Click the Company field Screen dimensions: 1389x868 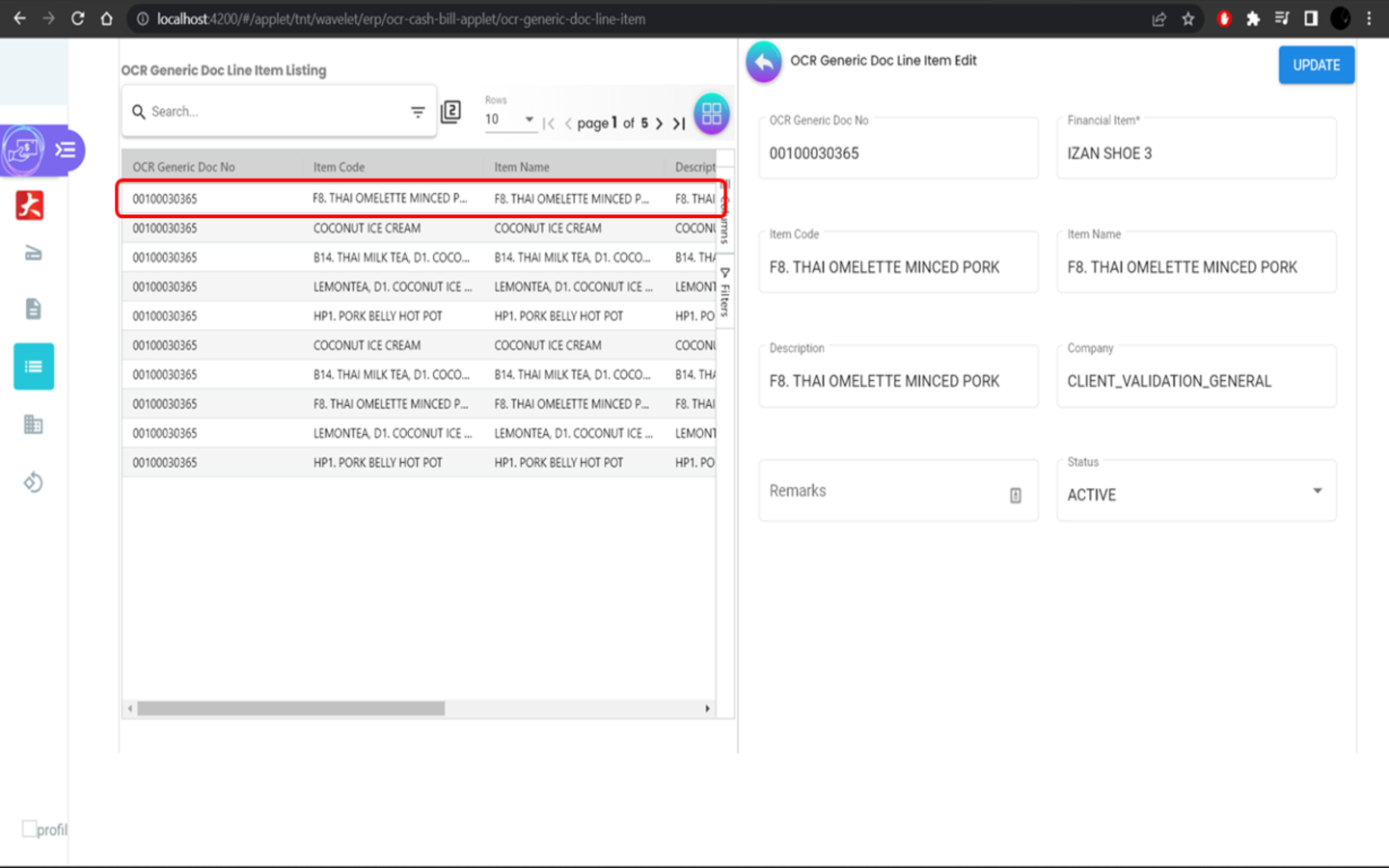coord(1196,376)
